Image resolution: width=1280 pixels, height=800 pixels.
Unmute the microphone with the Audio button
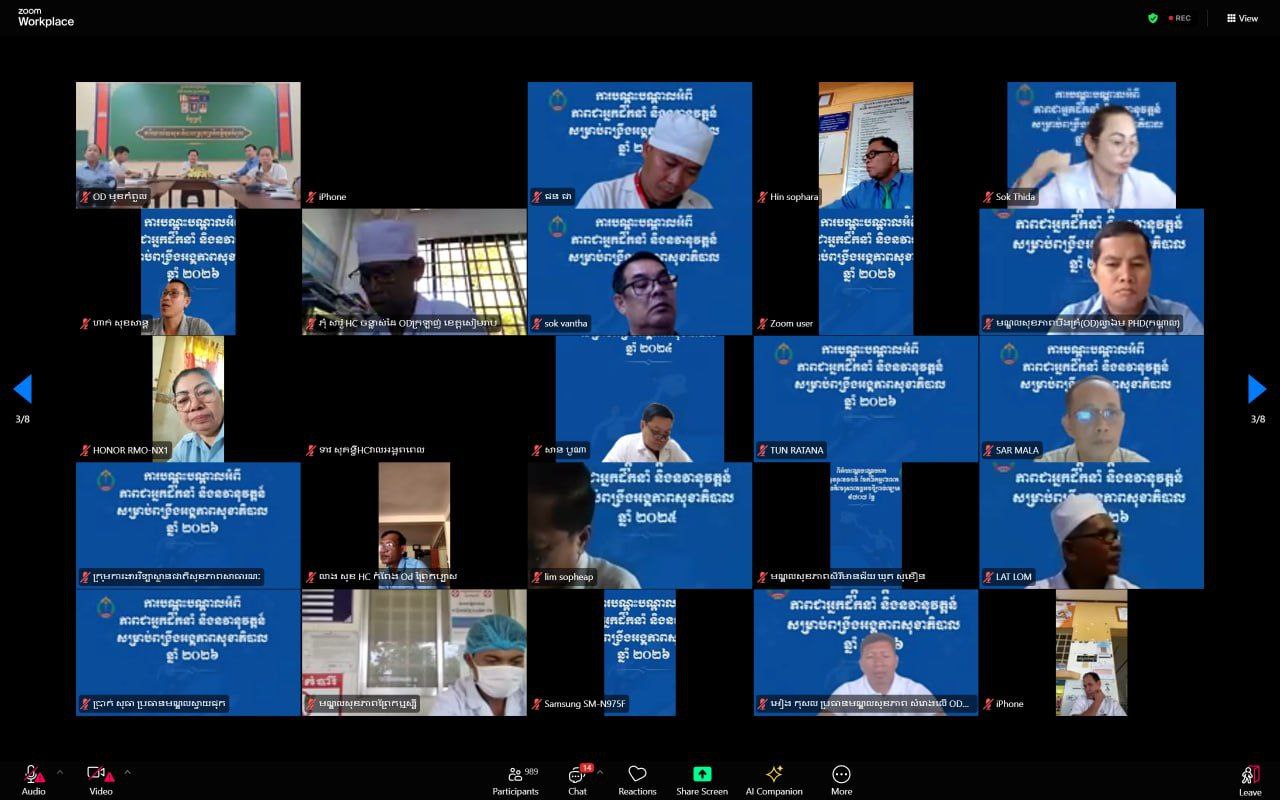point(32,775)
